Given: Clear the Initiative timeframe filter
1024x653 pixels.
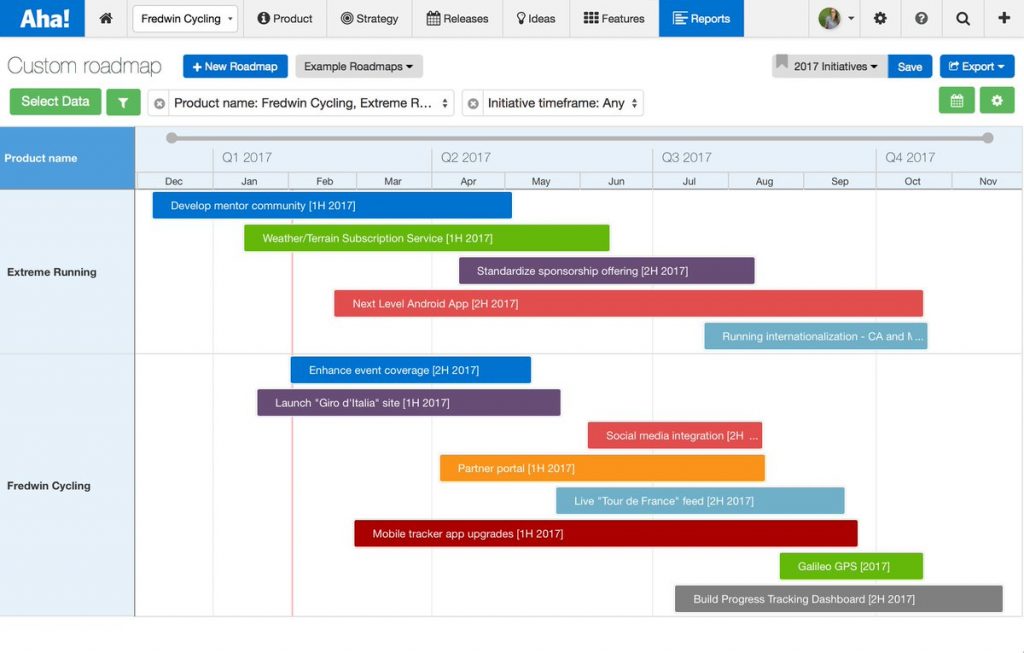Looking at the screenshot, I should tap(473, 103).
